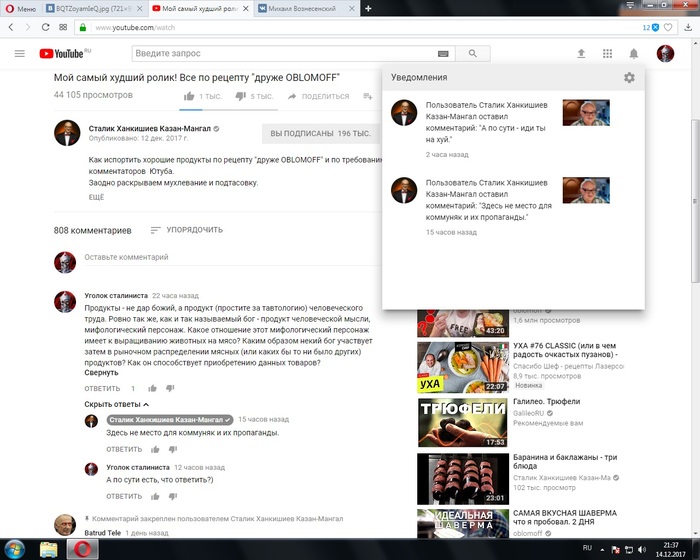Reply to 'А по сути есть' comment
Screen dimensions: 700x560
124,497
